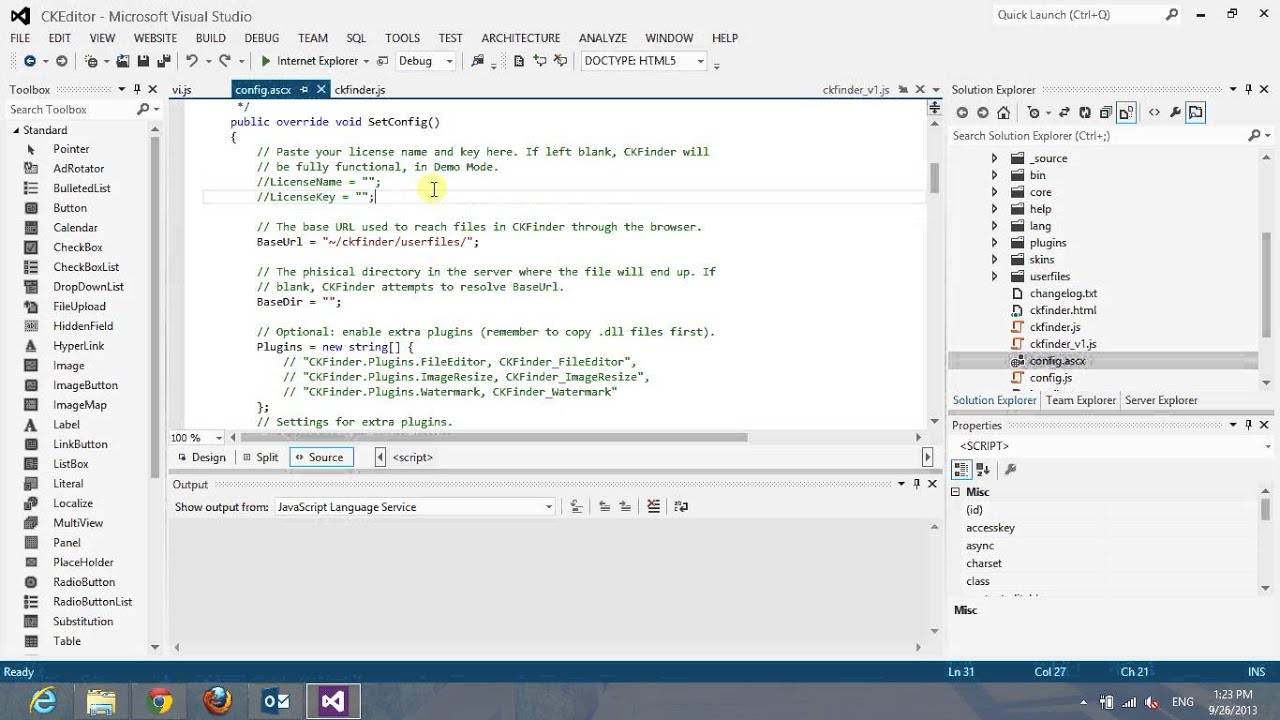Switch to the ckfinder.js tab
1280x720 pixels.
coord(359,89)
